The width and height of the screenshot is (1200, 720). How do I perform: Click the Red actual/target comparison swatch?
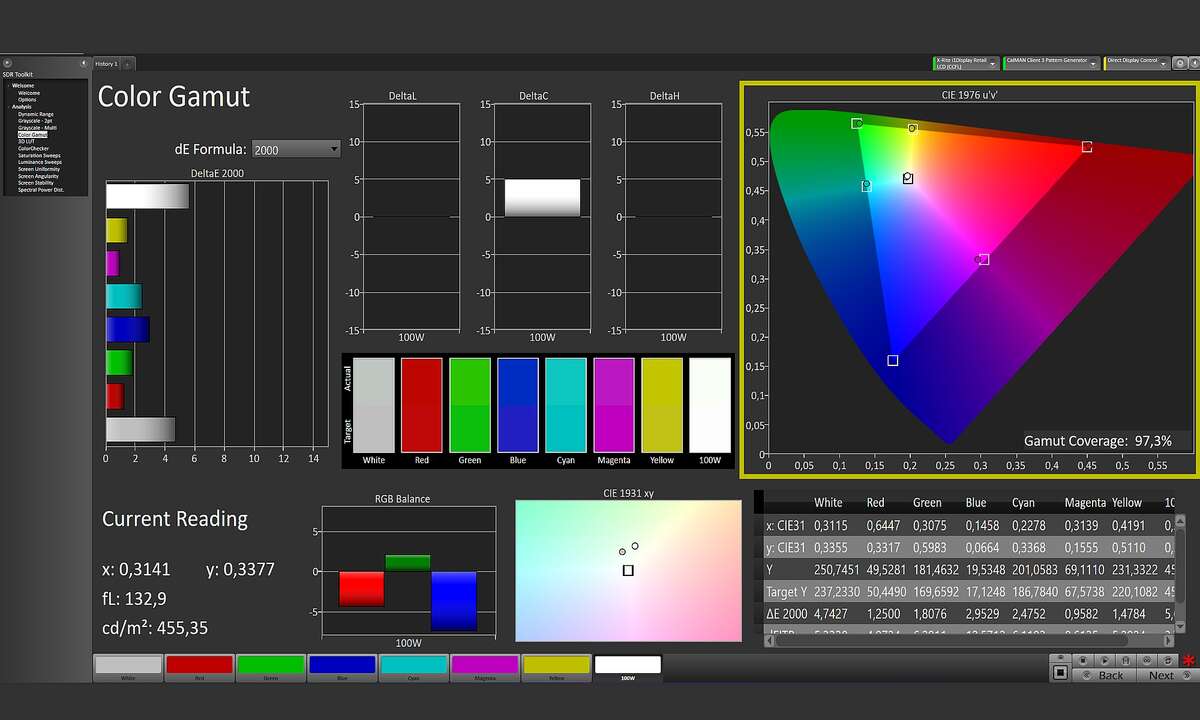(421, 405)
